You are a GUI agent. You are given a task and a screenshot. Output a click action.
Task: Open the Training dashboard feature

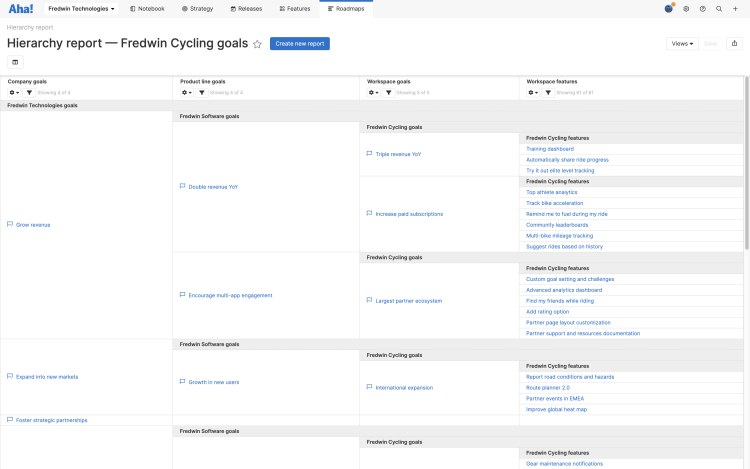click(550, 149)
